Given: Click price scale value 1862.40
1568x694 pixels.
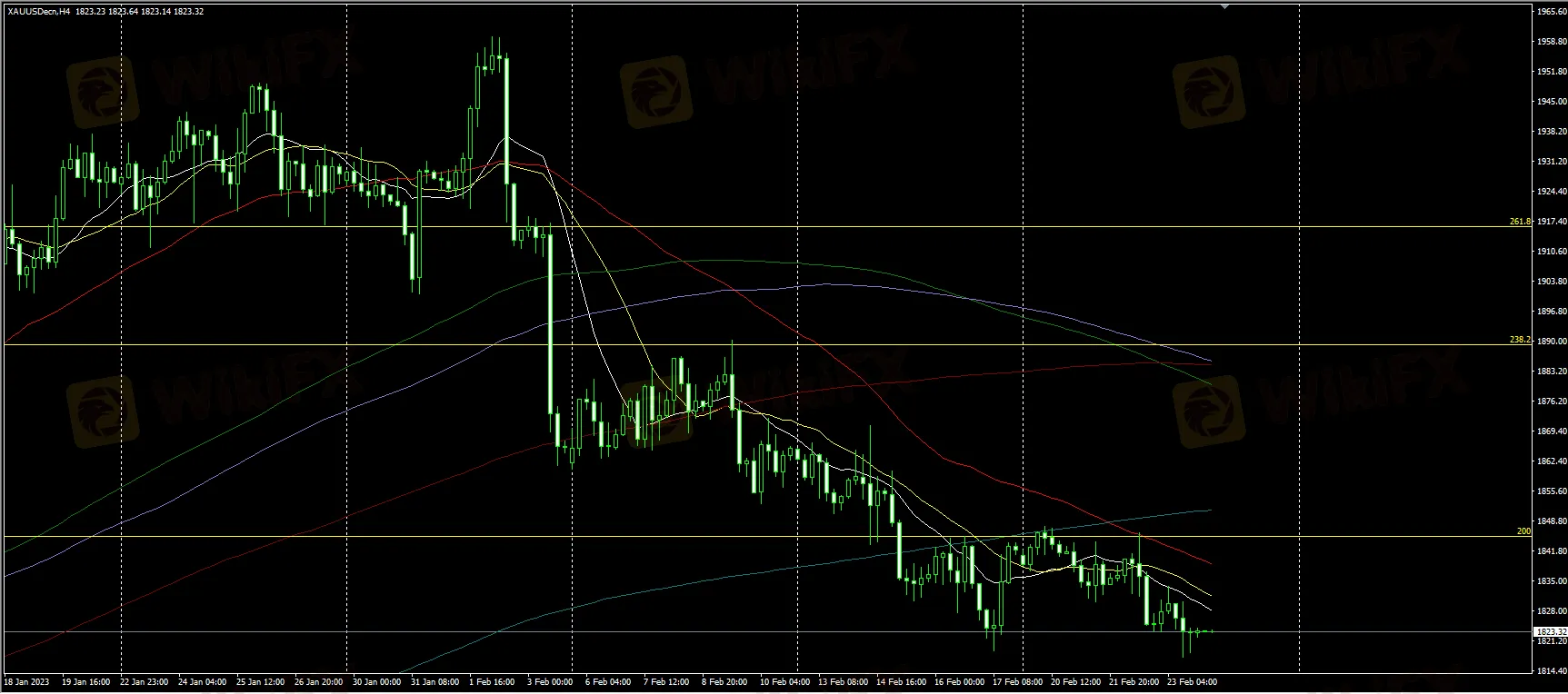Looking at the screenshot, I should (x=1550, y=461).
